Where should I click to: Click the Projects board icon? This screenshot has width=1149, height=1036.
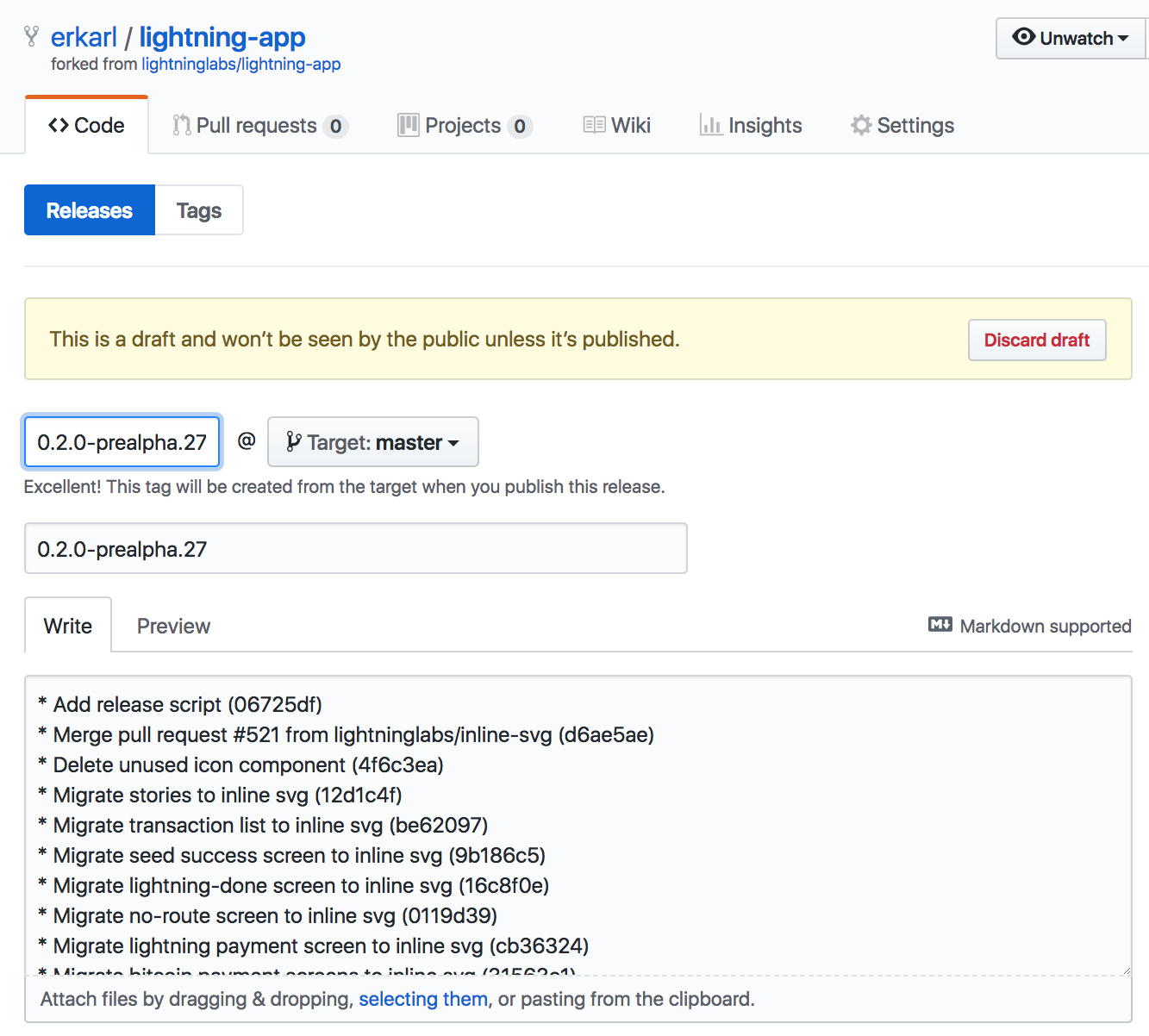[x=408, y=126]
